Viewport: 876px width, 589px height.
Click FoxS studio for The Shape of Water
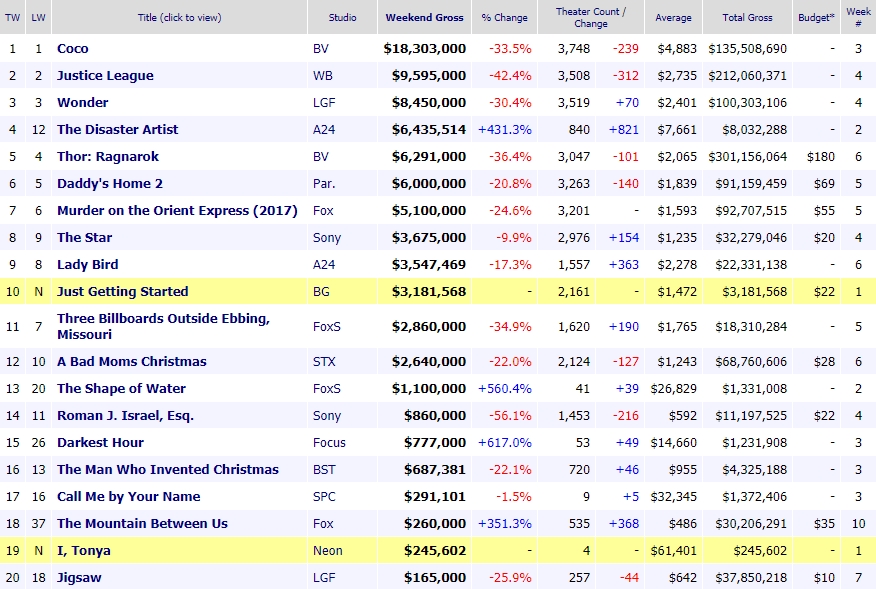point(326,389)
